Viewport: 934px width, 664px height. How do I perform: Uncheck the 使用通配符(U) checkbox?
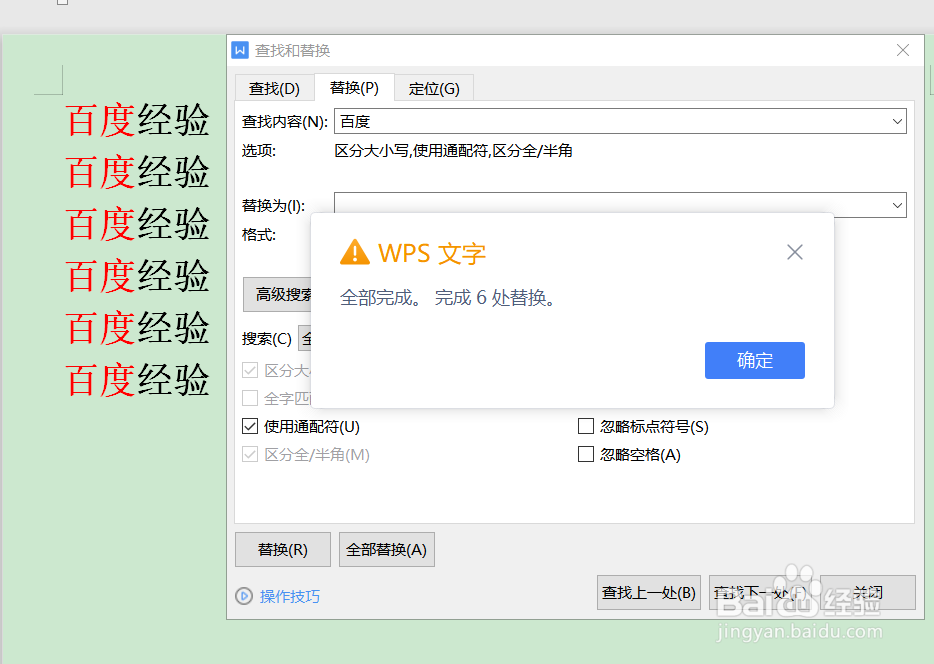point(250,426)
